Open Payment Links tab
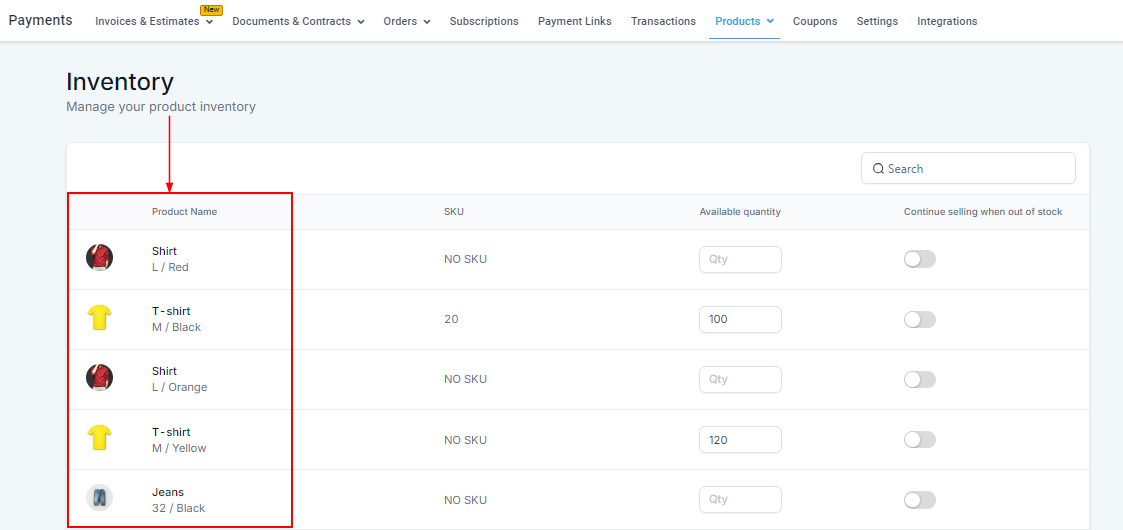Viewport: 1123px width, 530px height. coord(574,21)
